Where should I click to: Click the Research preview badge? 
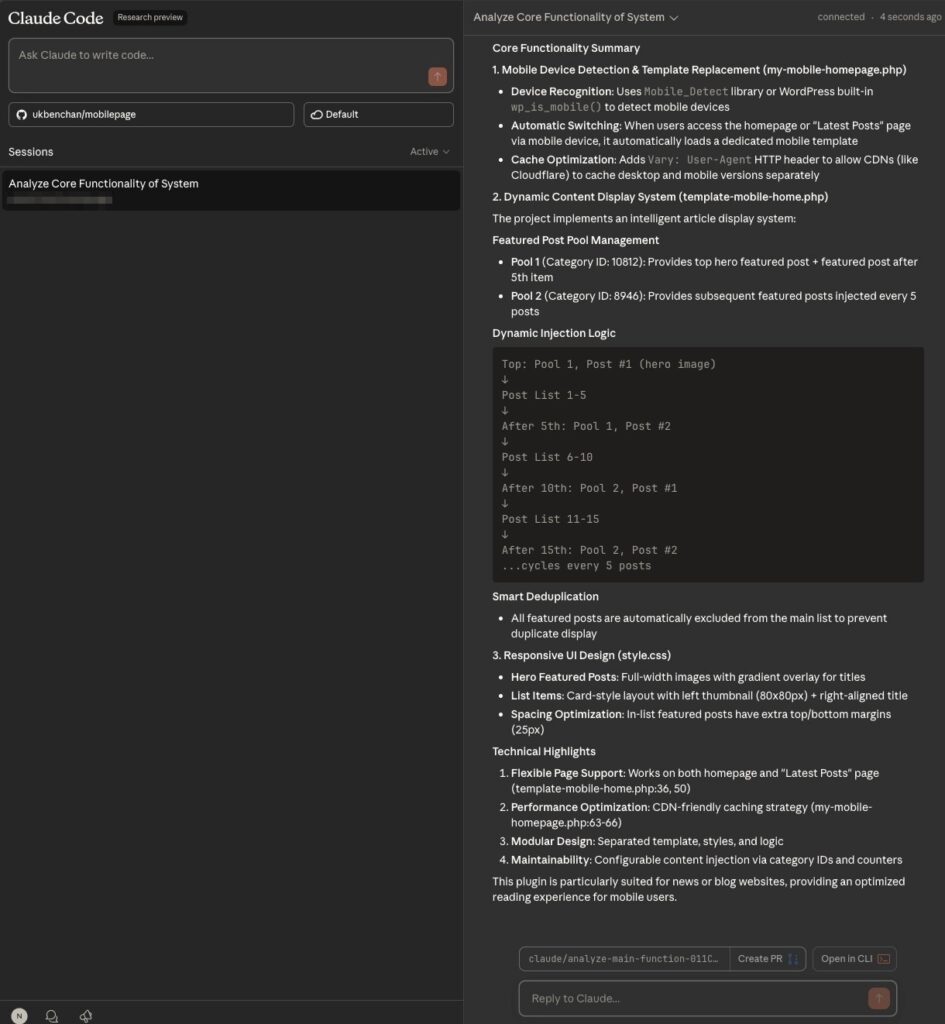[150, 18]
